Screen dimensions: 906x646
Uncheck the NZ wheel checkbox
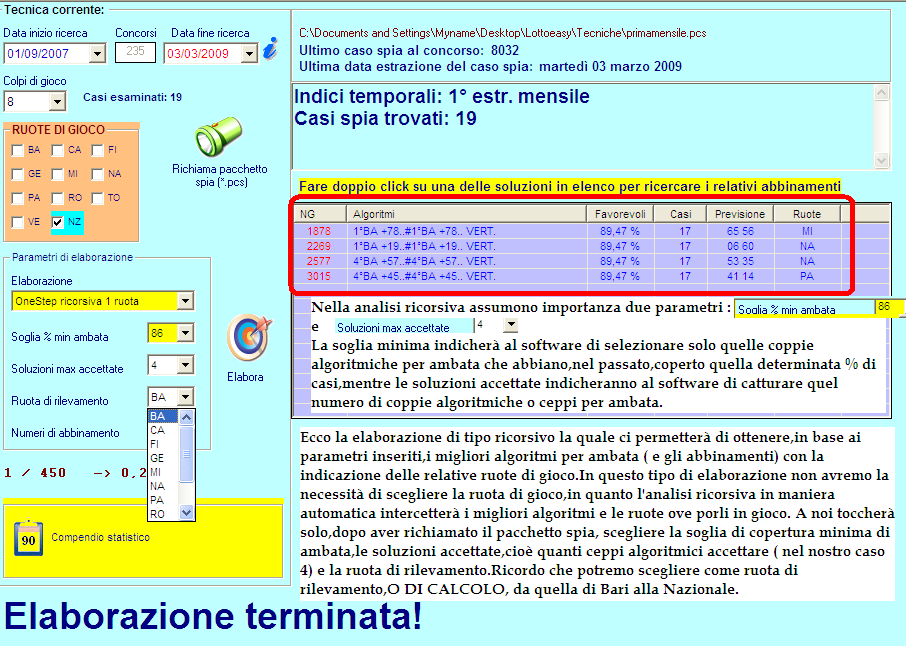pos(57,222)
